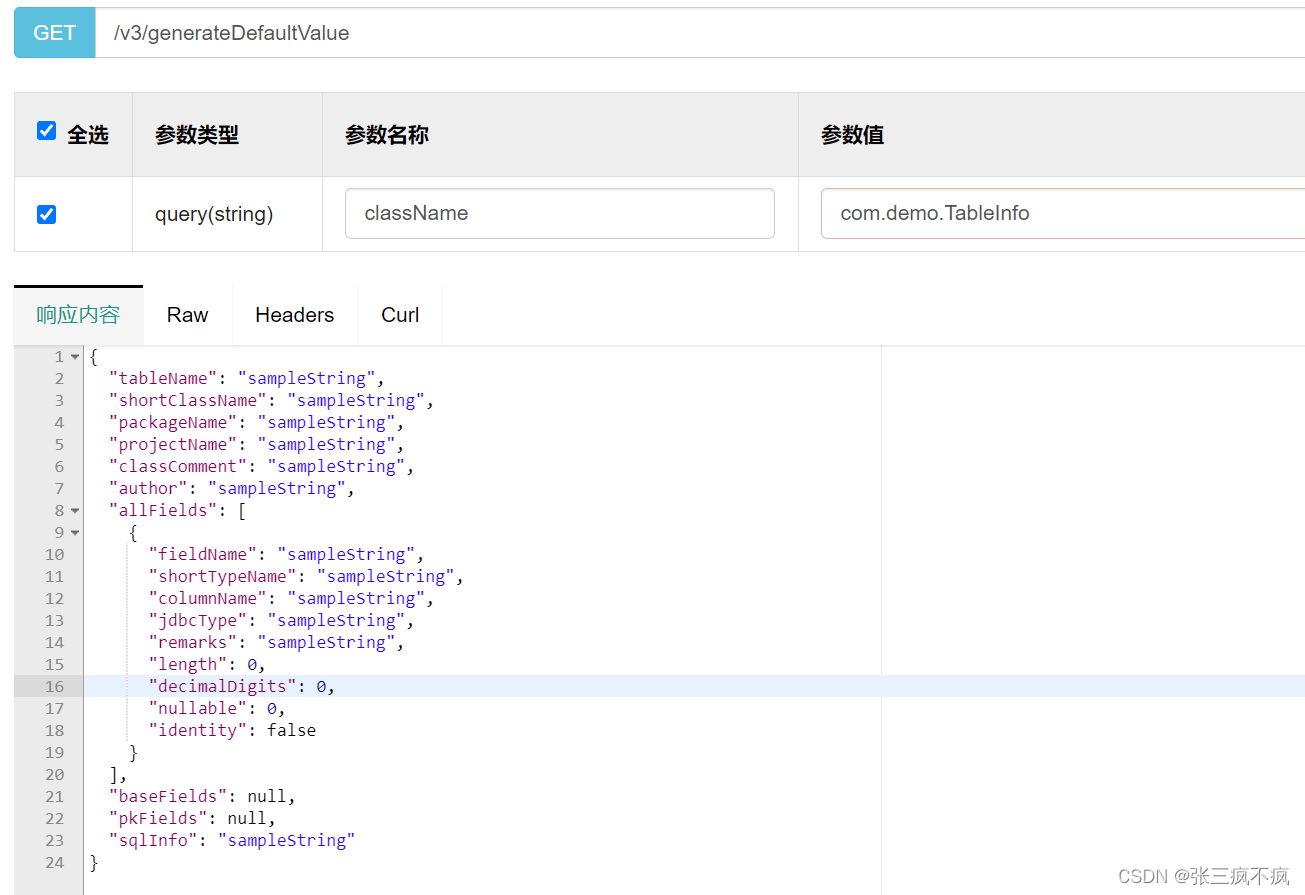The height and width of the screenshot is (895, 1305).
Task: Click the com.demo.TableInfo value field
Action: [x=1063, y=214]
